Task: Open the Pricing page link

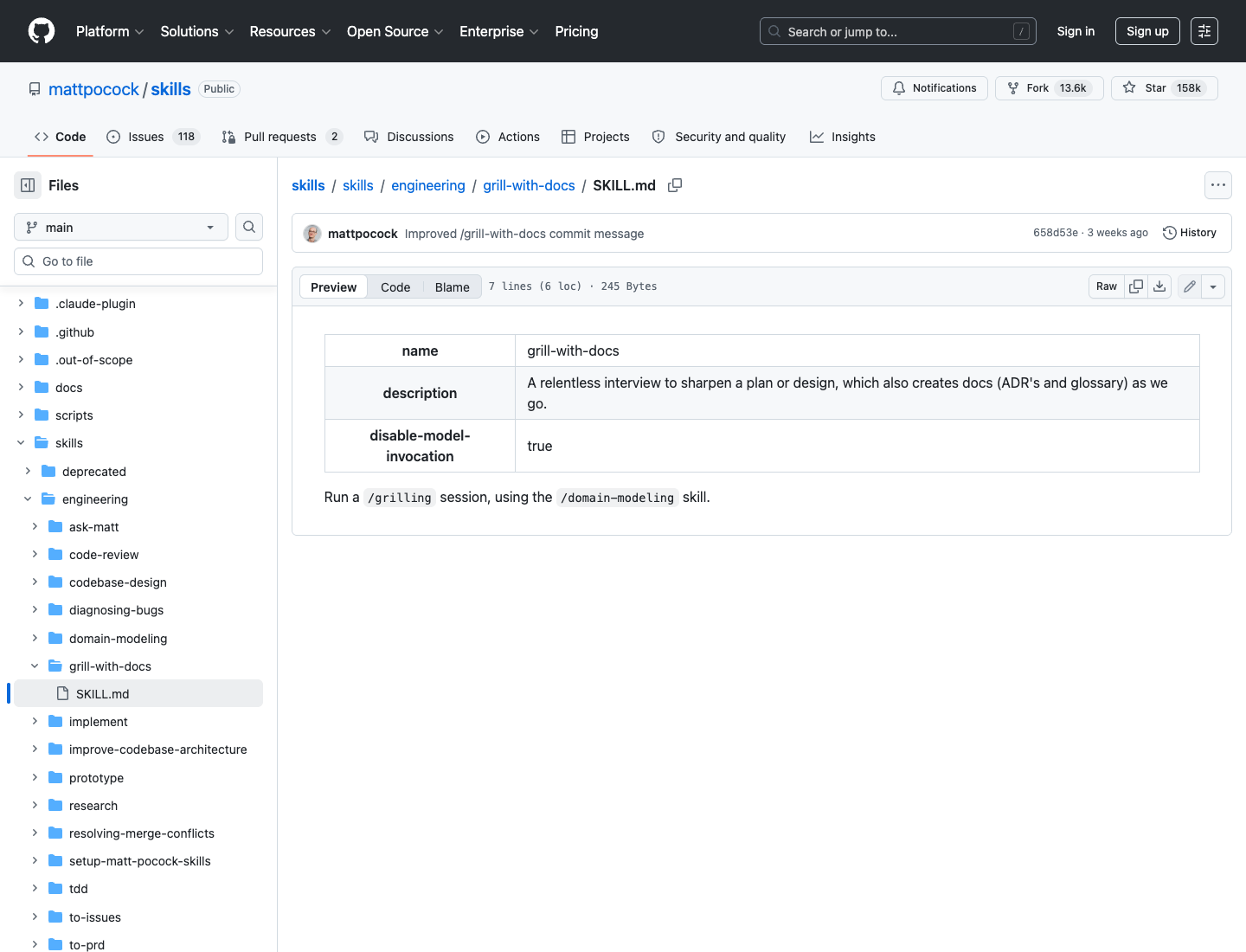Action: coord(576,31)
